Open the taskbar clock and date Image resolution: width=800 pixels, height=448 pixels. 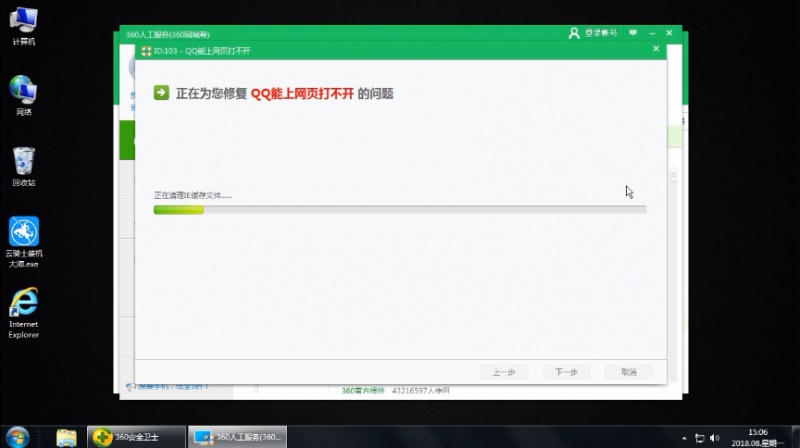coord(757,438)
